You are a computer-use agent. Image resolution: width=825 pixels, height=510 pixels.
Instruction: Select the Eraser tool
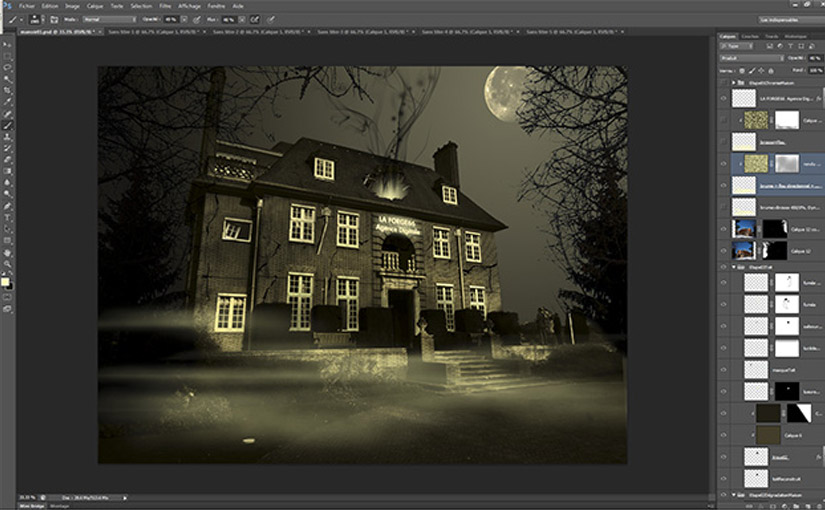(7, 159)
